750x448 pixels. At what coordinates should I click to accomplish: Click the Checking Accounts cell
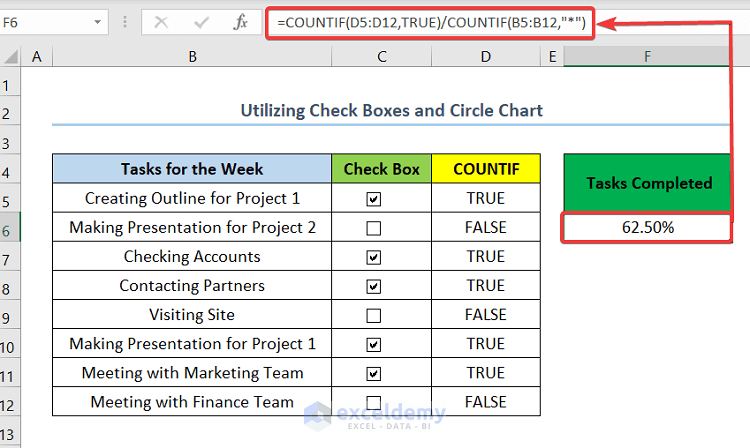click(x=192, y=256)
